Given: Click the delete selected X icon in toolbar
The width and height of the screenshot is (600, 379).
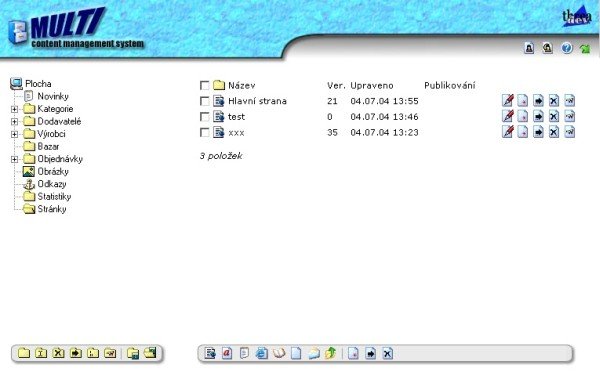Looking at the screenshot, I should (388, 353).
